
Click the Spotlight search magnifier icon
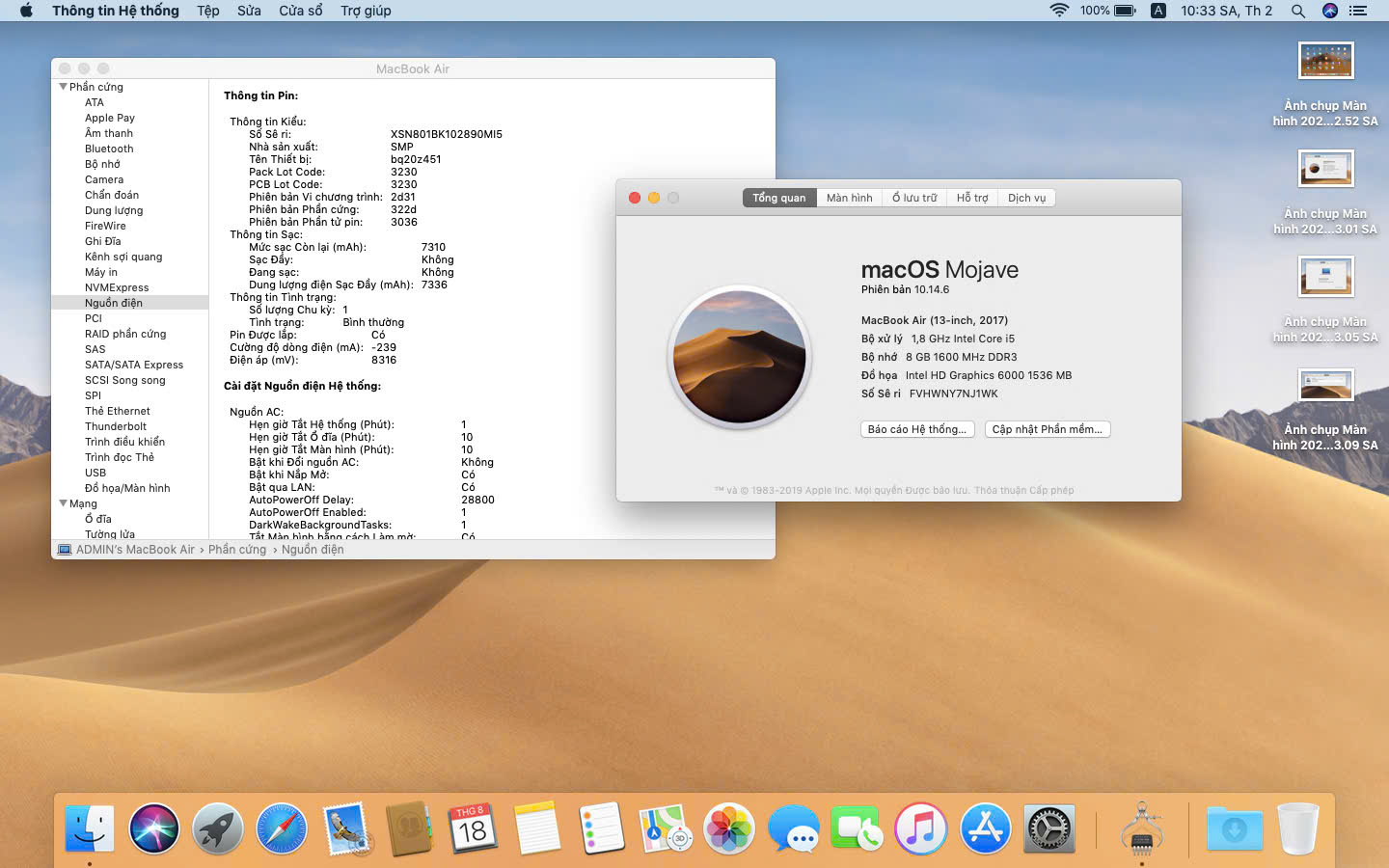1298,11
